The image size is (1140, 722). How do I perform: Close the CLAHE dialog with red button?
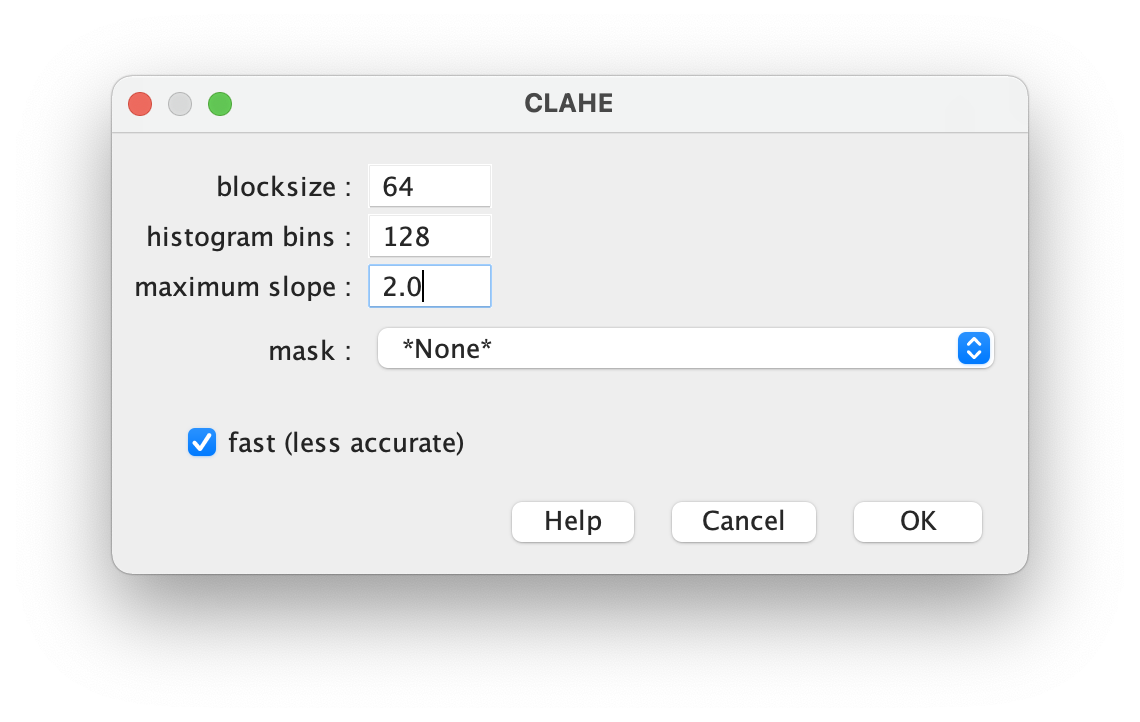[140, 104]
